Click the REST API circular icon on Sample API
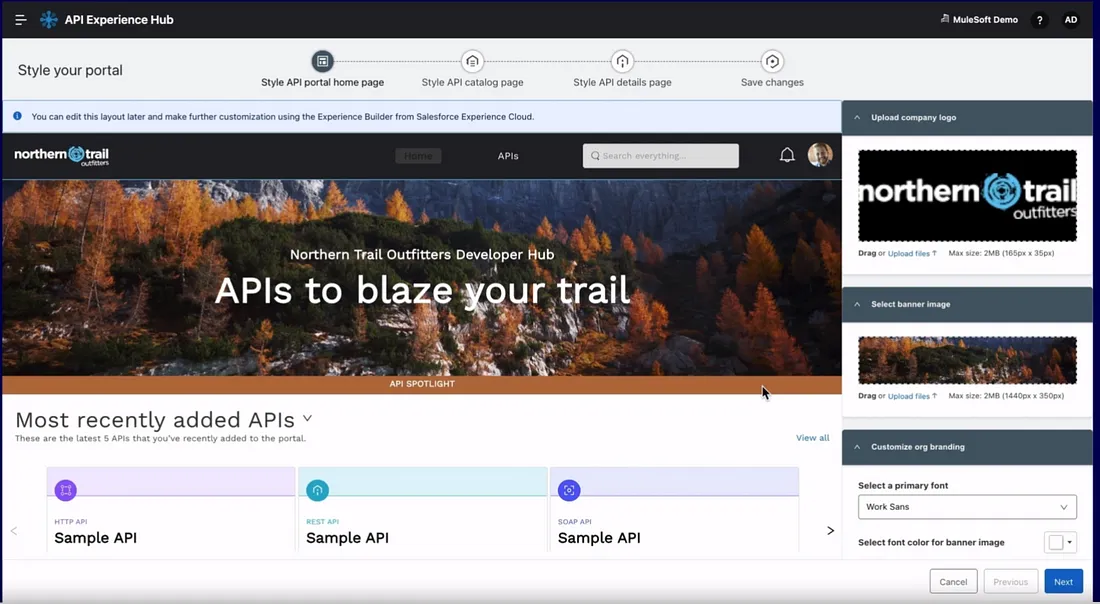 pos(317,490)
